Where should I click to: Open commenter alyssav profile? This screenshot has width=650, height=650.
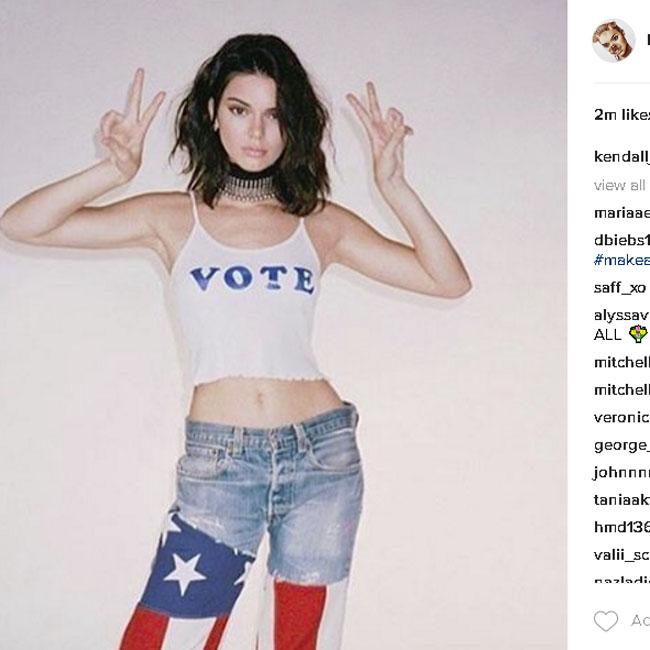click(621, 315)
